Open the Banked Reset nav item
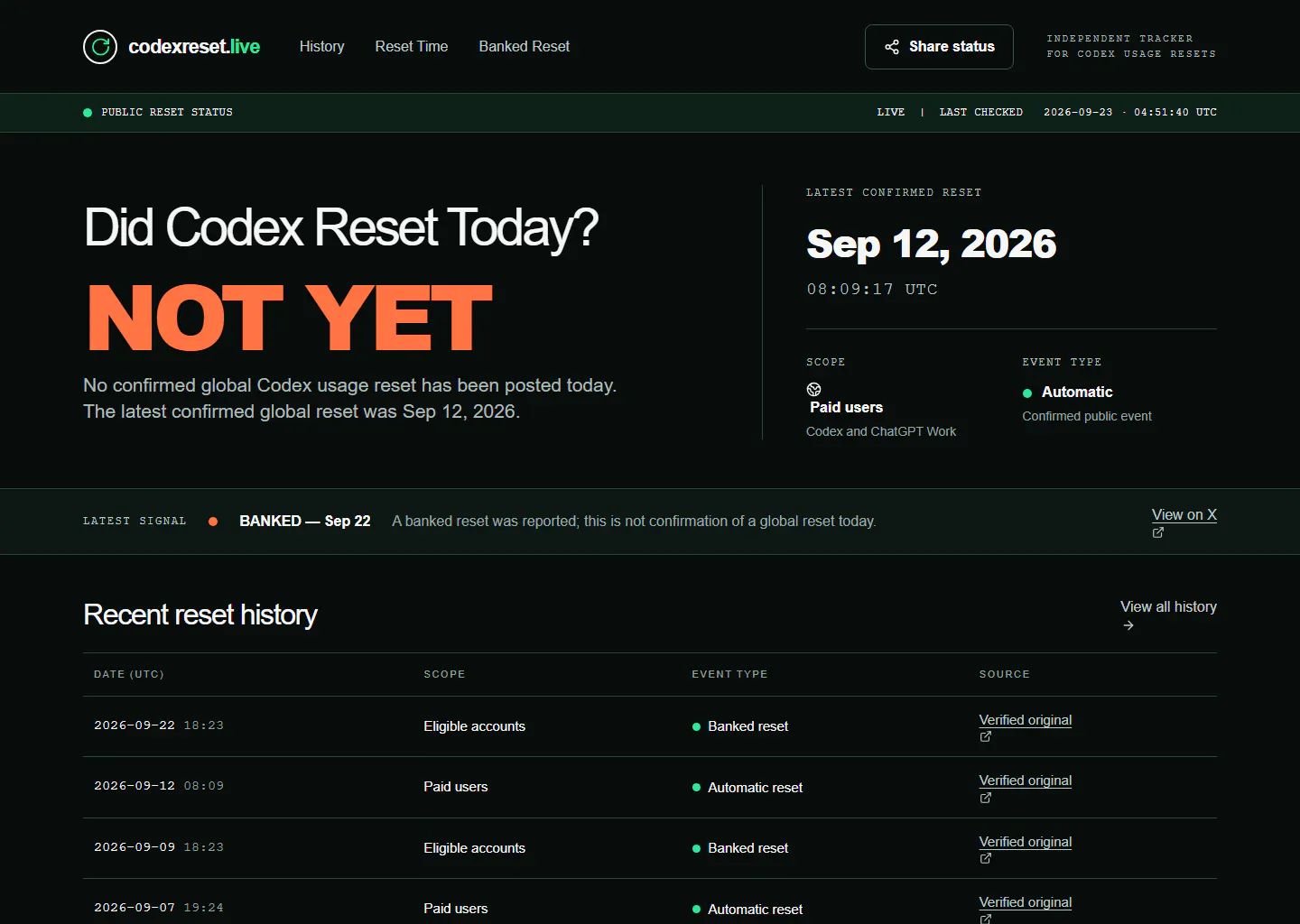This screenshot has height=924, width=1300. (x=524, y=46)
